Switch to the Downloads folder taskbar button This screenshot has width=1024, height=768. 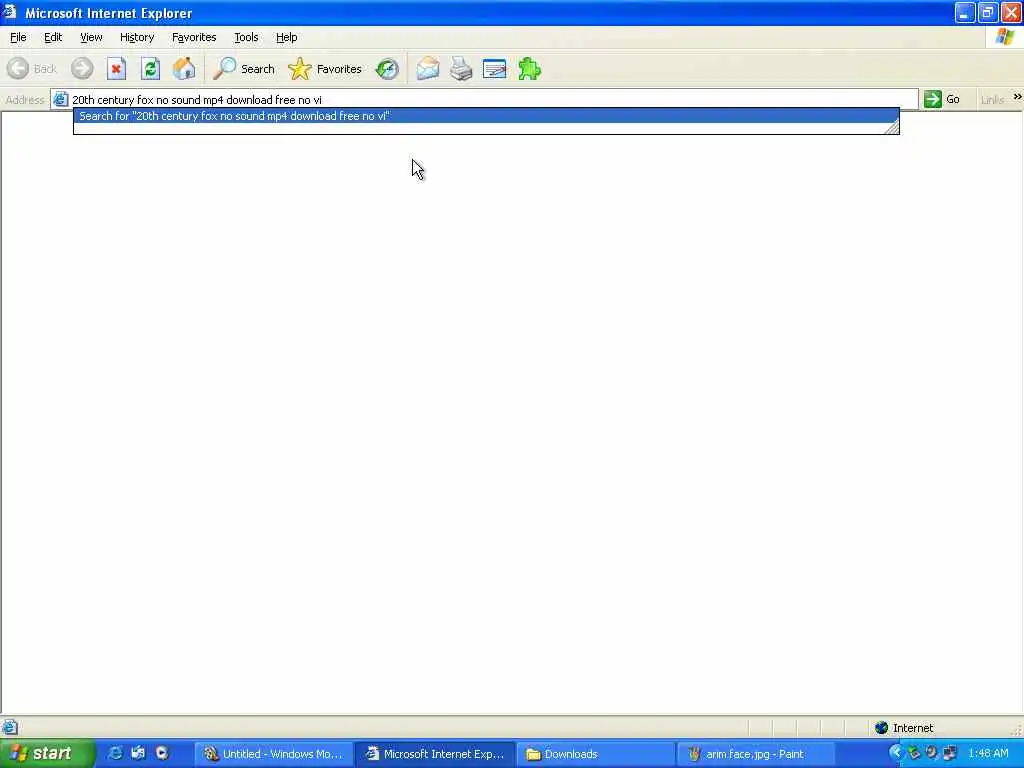596,754
